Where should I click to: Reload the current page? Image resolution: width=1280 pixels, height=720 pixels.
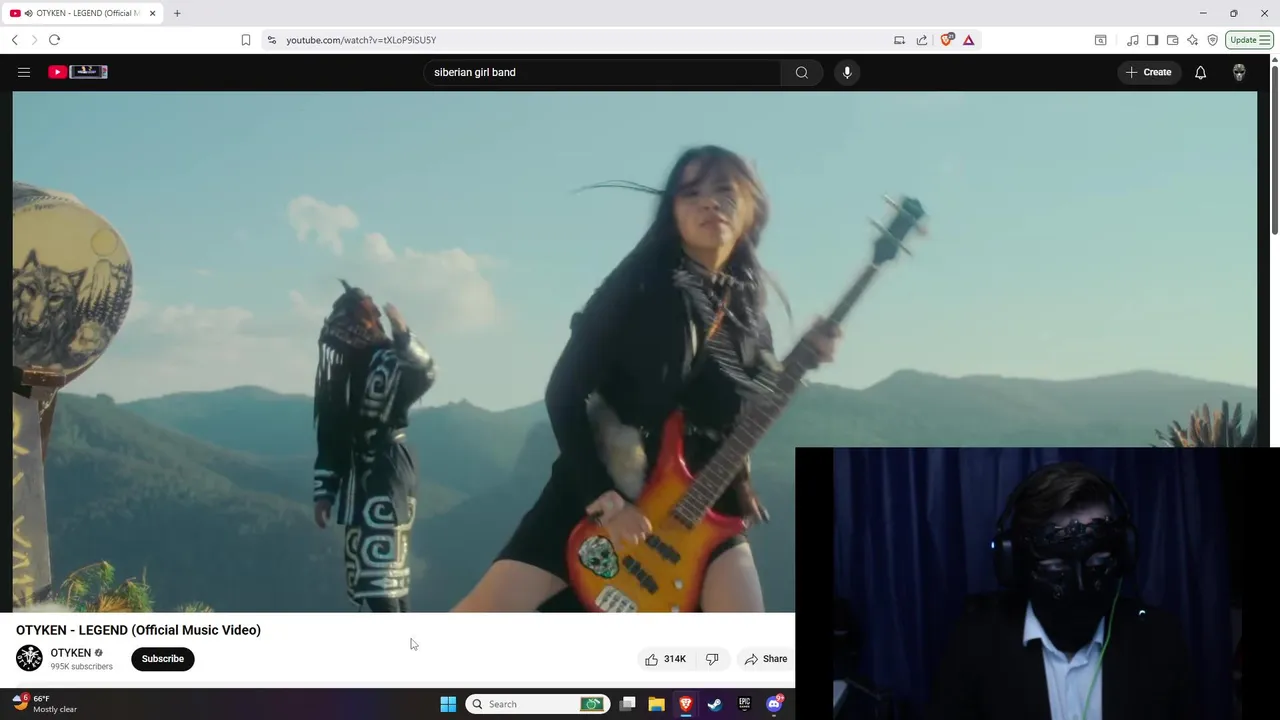(x=54, y=40)
